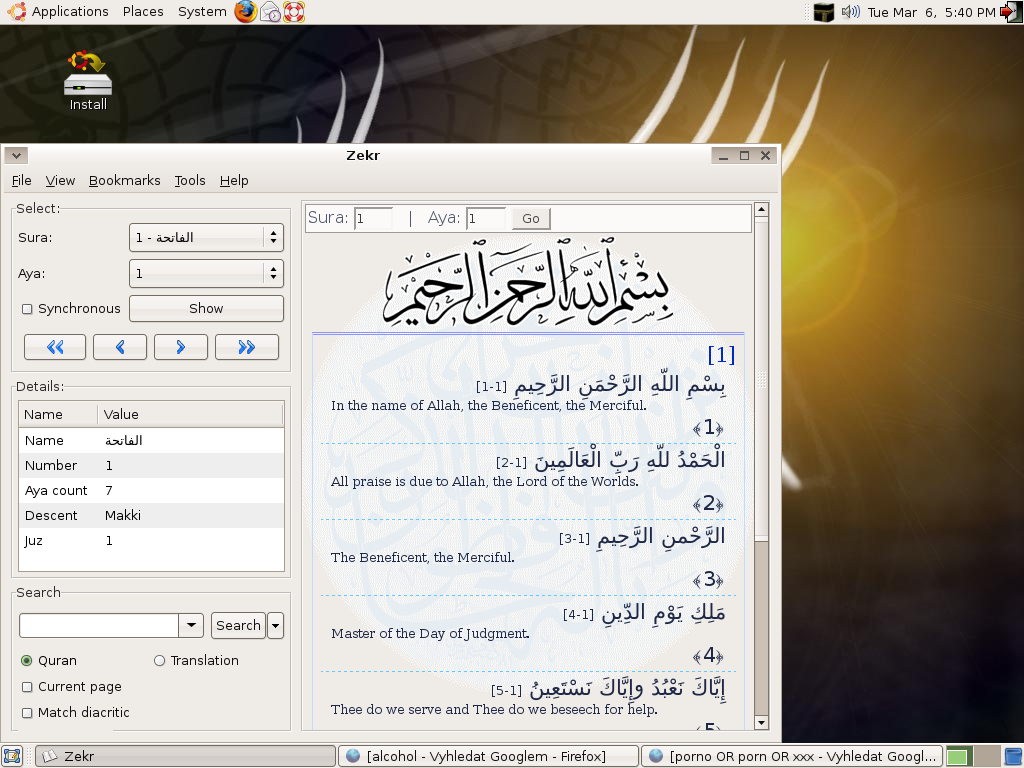Open the Aya selection combo box
1024x768 pixels.
click(206, 274)
